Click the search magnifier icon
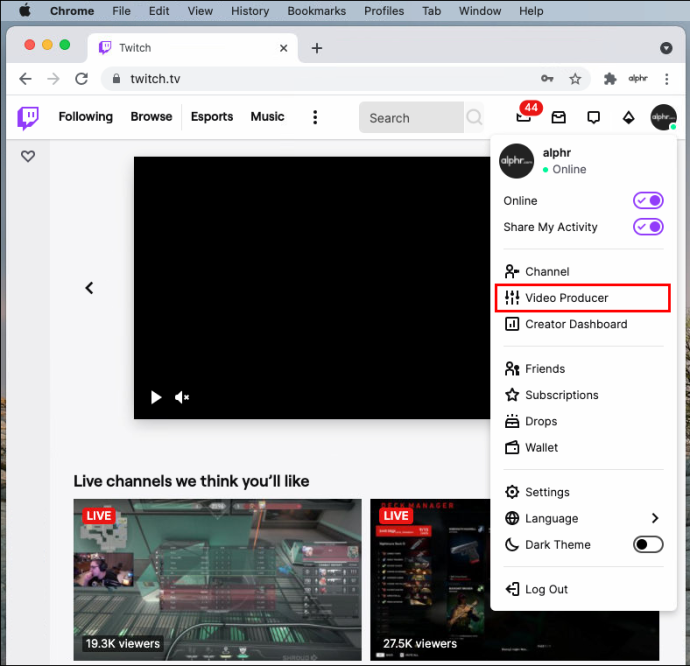The height and width of the screenshot is (666, 690). pyautogui.click(x=474, y=117)
